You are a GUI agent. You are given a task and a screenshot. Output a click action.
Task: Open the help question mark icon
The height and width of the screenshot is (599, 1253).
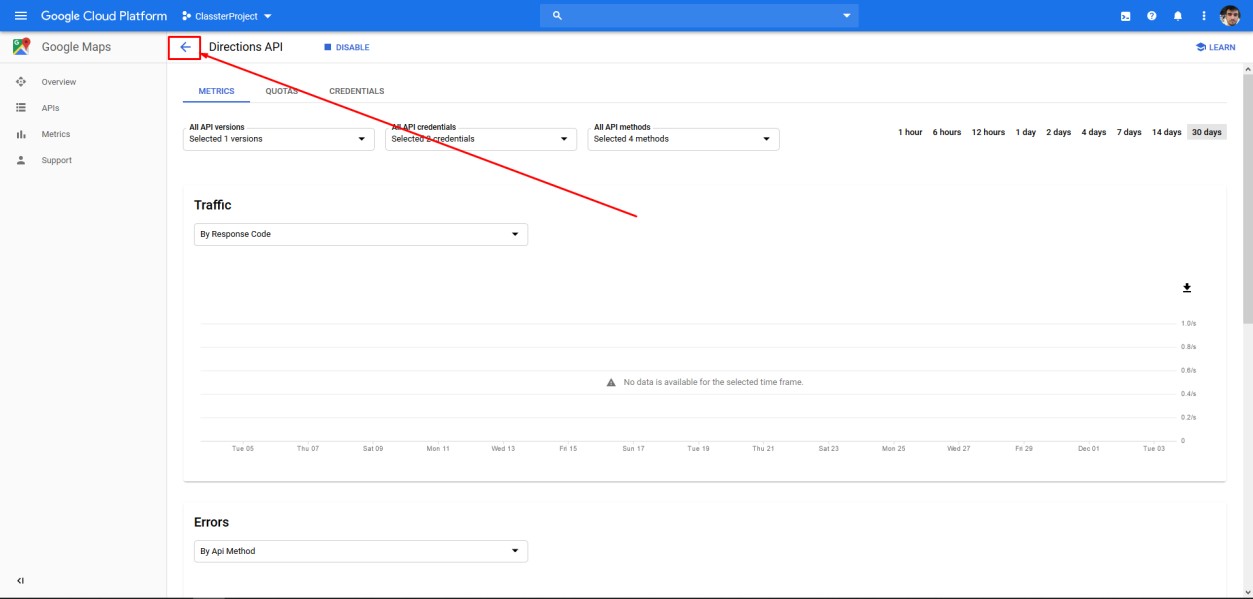pos(1151,16)
